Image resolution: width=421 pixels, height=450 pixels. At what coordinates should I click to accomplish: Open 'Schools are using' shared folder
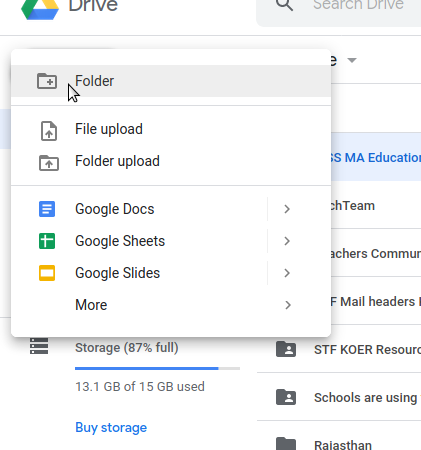(339, 397)
